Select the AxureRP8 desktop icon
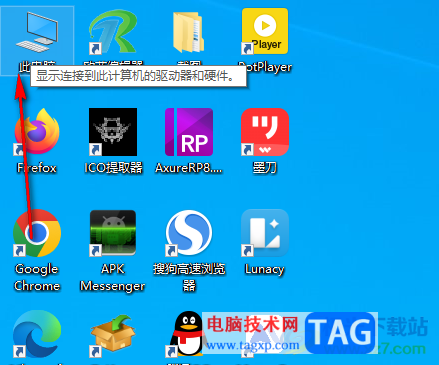This screenshot has width=439, height=365. (189, 132)
